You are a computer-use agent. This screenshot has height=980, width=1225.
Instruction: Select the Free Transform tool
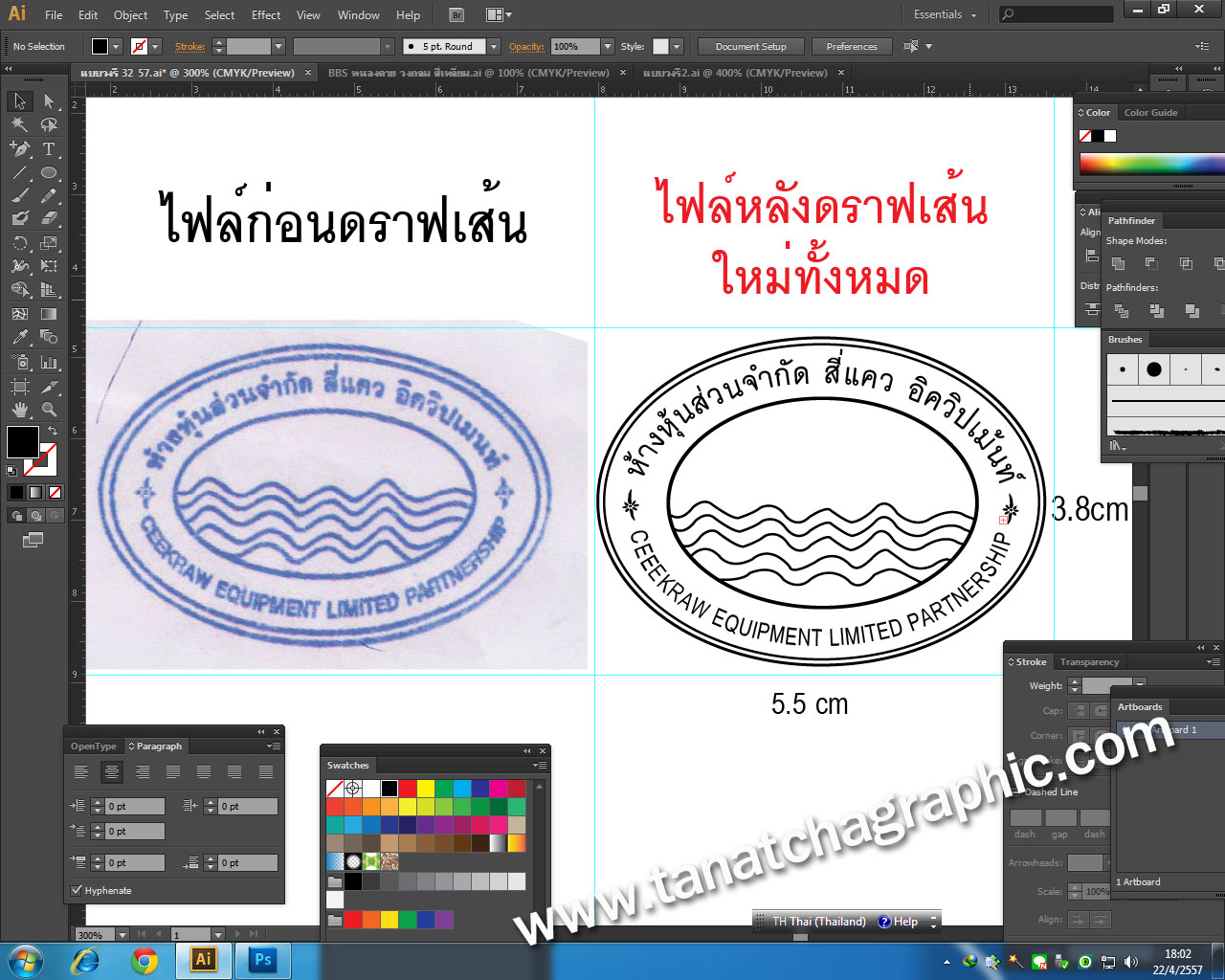coord(49,266)
